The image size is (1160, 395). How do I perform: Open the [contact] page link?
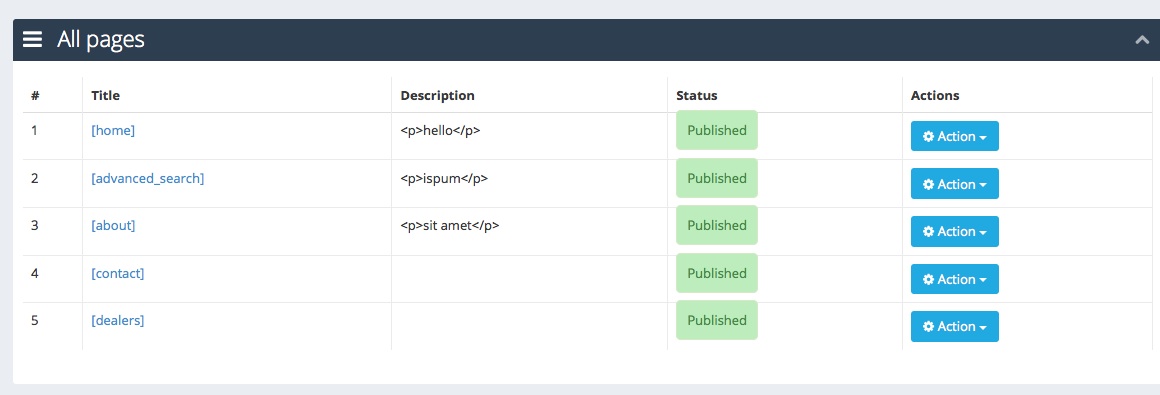(118, 273)
